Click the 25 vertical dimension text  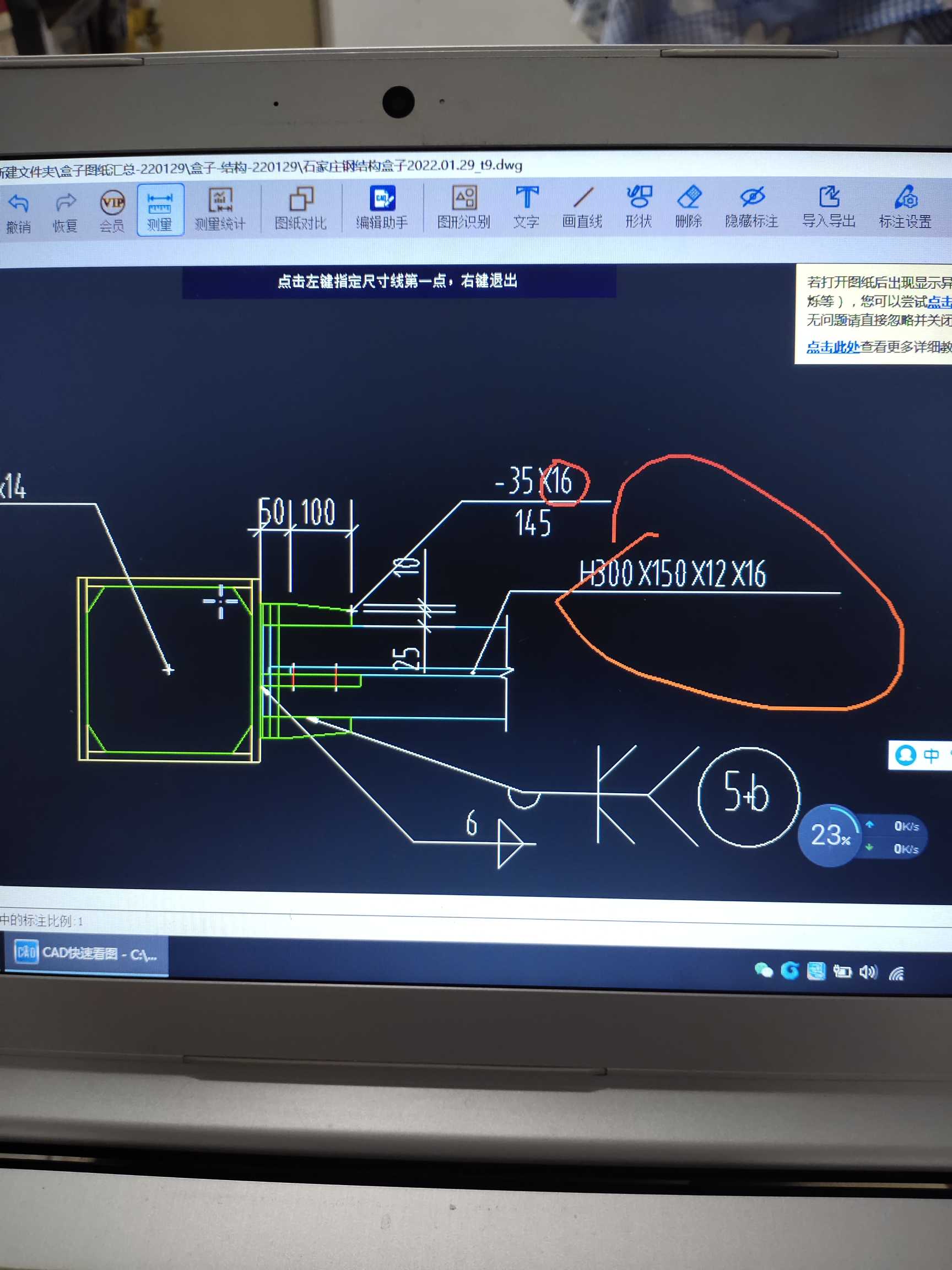tap(406, 658)
